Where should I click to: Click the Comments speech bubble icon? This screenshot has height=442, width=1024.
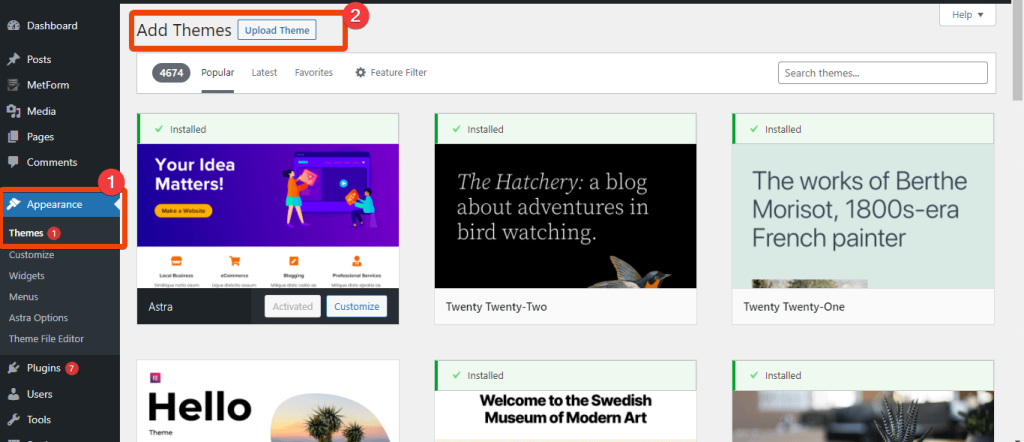(x=14, y=162)
